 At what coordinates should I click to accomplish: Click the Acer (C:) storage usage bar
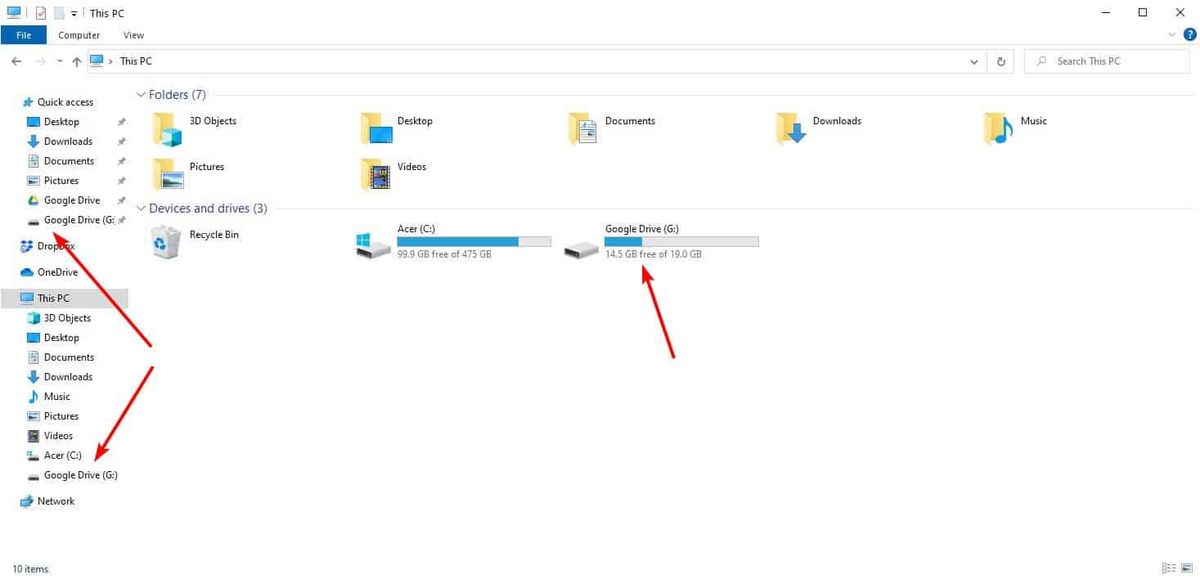pos(474,242)
